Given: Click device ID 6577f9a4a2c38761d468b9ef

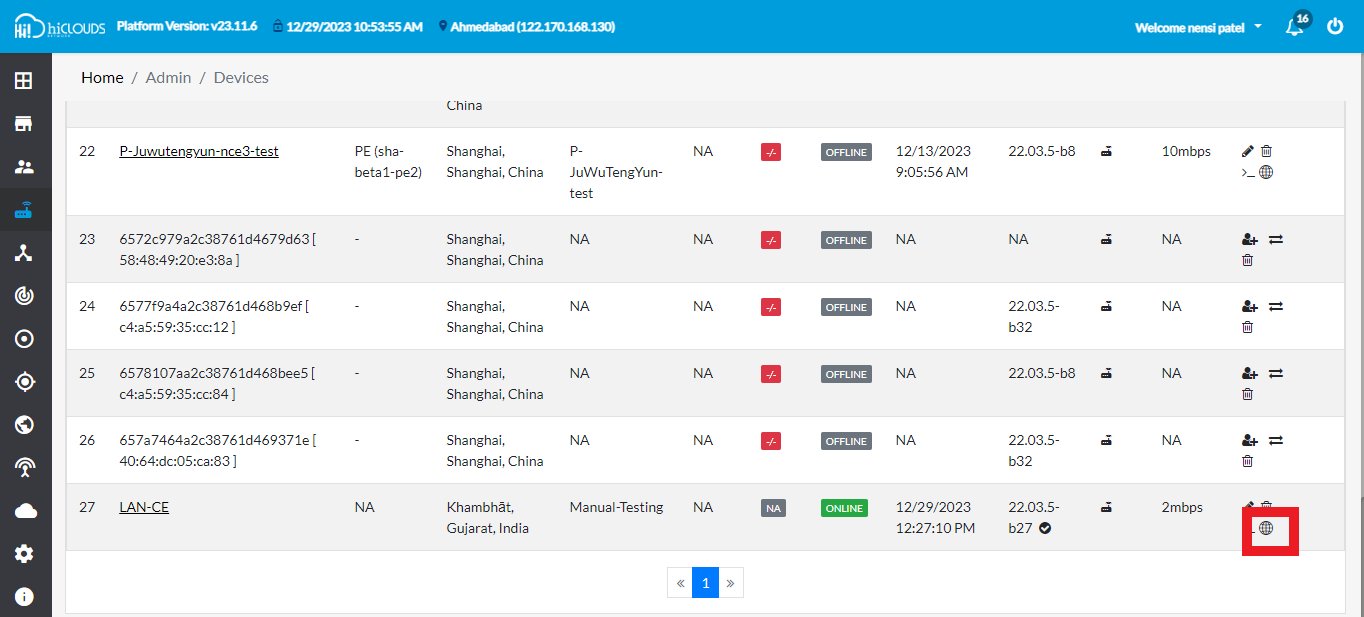Looking at the screenshot, I should click(210, 306).
